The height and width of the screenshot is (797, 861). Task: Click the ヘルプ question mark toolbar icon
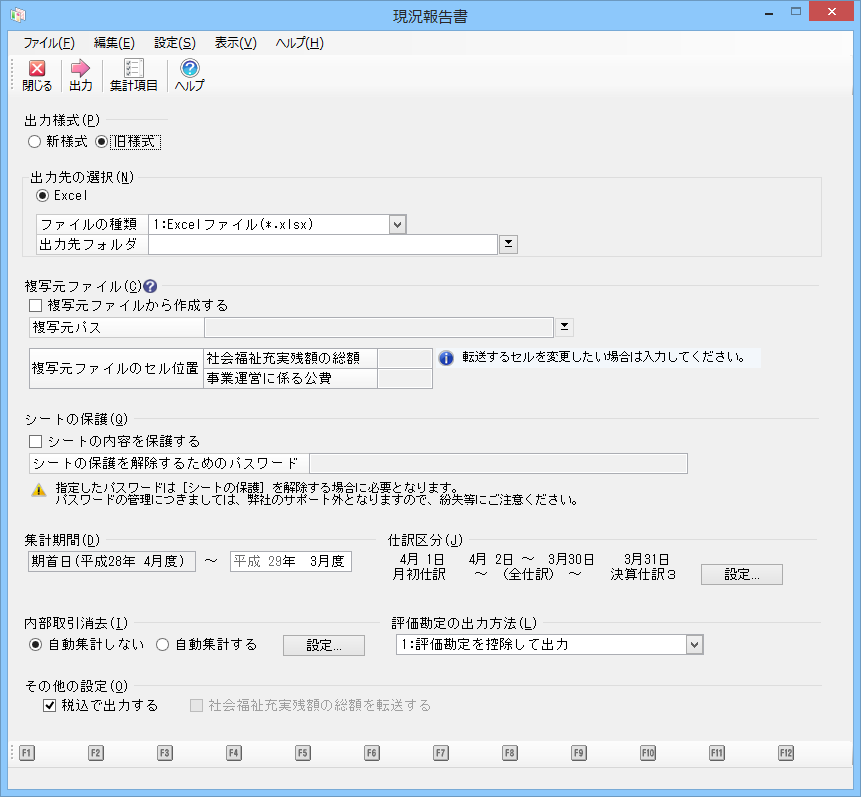coord(189,69)
